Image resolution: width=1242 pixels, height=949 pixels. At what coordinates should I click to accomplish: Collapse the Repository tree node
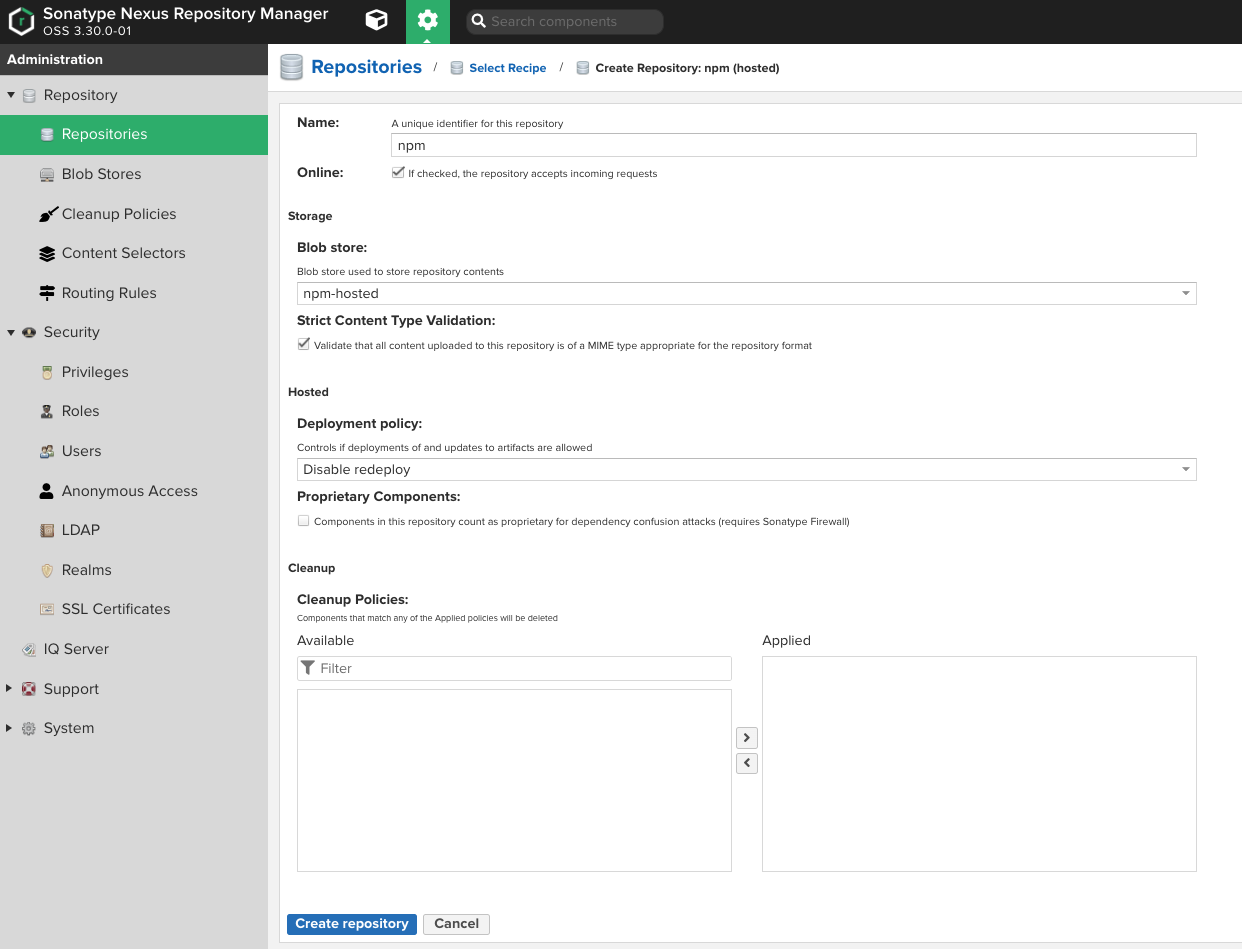(x=11, y=95)
